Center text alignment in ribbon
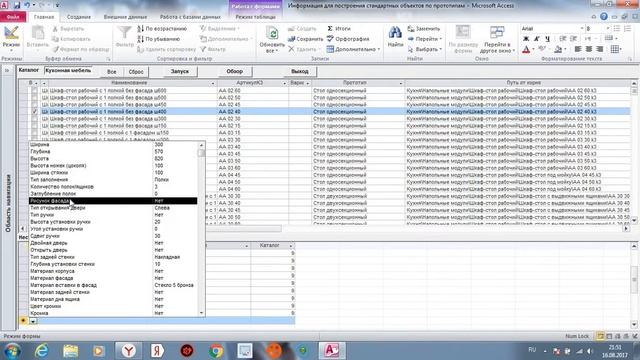 (x=589, y=49)
